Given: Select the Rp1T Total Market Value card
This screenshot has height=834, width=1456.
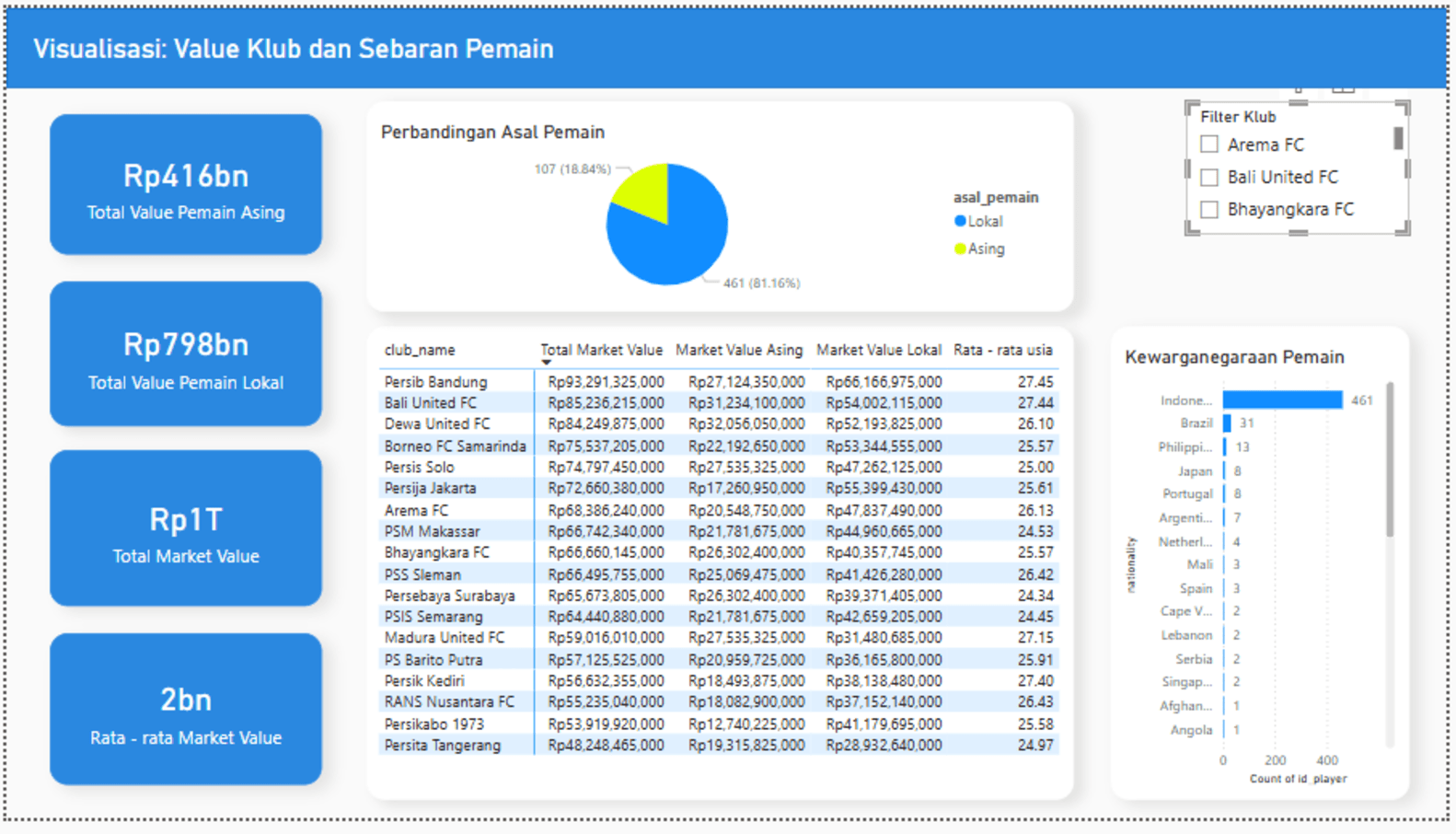Looking at the screenshot, I should pos(186,528).
